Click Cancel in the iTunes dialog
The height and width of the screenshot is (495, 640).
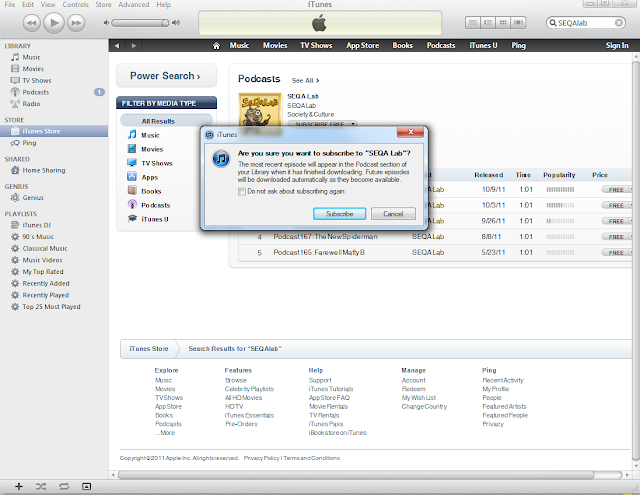(393, 213)
